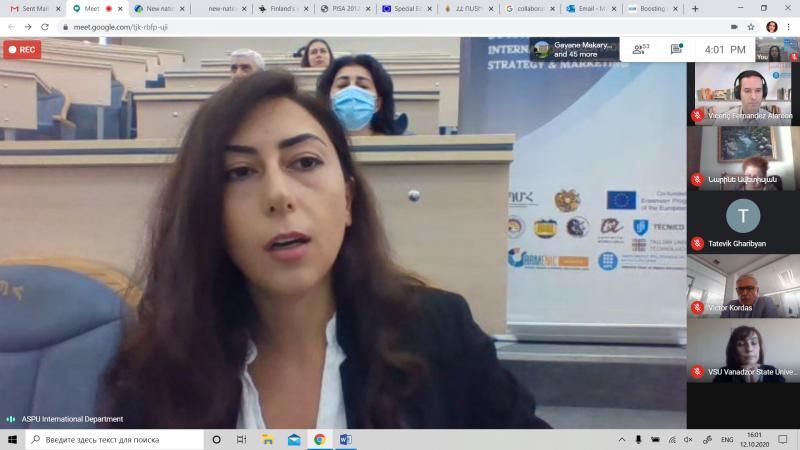This screenshot has height=450, width=800.
Task: Open the meeting chat icon
Action: pyautogui.click(x=676, y=49)
